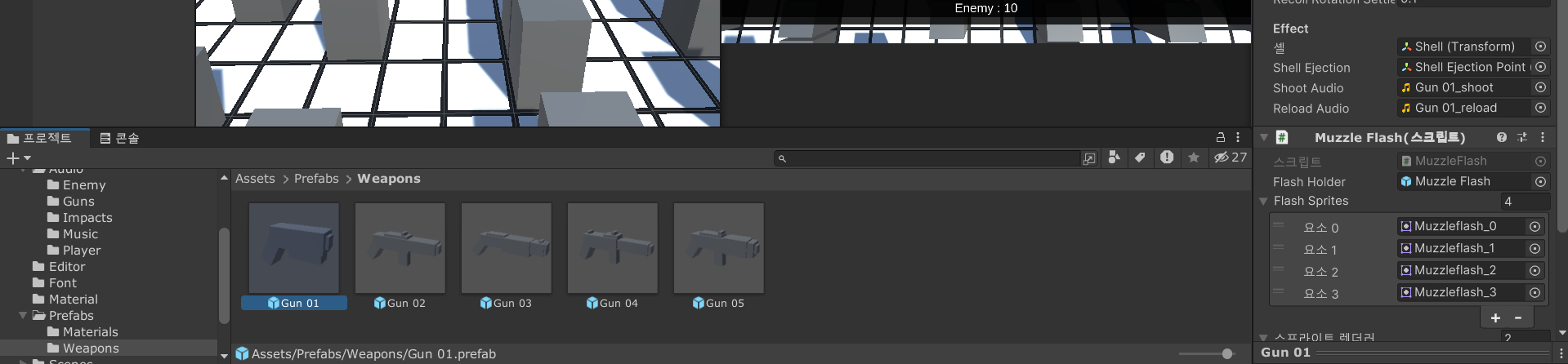The image size is (1568, 364).
Task: Click save search favorite star icon
Action: pyautogui.click(x=1194, y=158)
